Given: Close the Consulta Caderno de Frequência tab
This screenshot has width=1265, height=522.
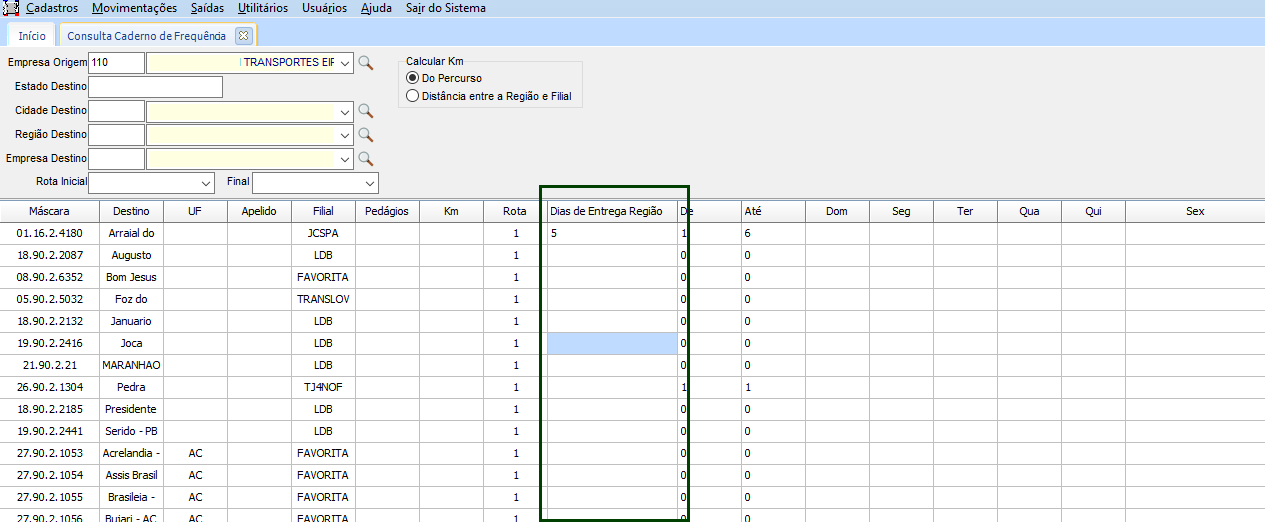Looking at the screenshot, I should [242, 35].
